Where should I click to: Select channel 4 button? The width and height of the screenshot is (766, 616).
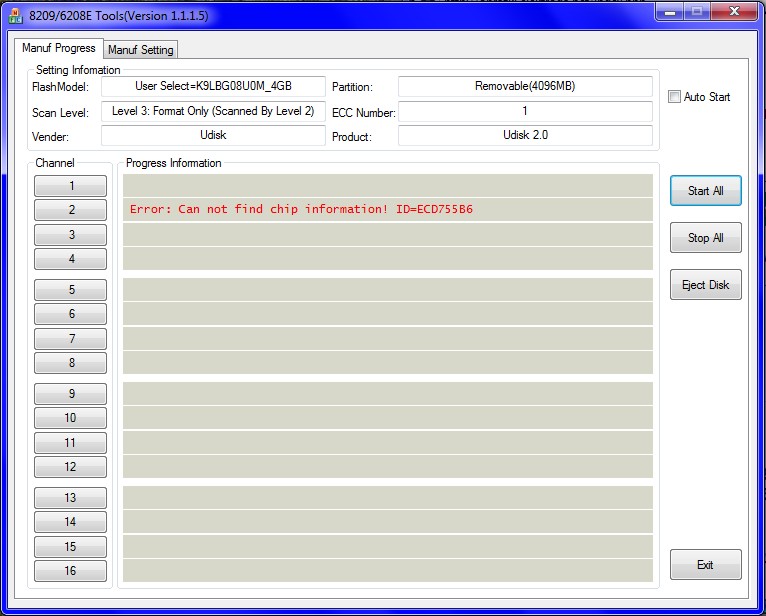[x=70, y=258]
